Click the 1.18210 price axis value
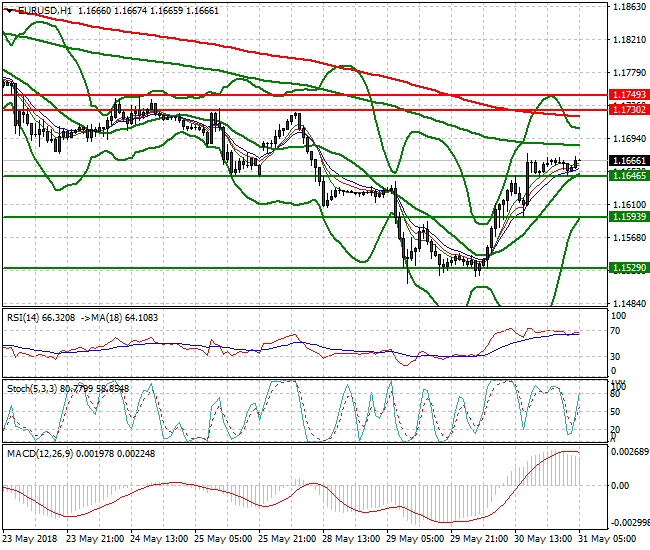Image resolution: width=650 pixels, height=550 pixels. [x=629, y=40]
